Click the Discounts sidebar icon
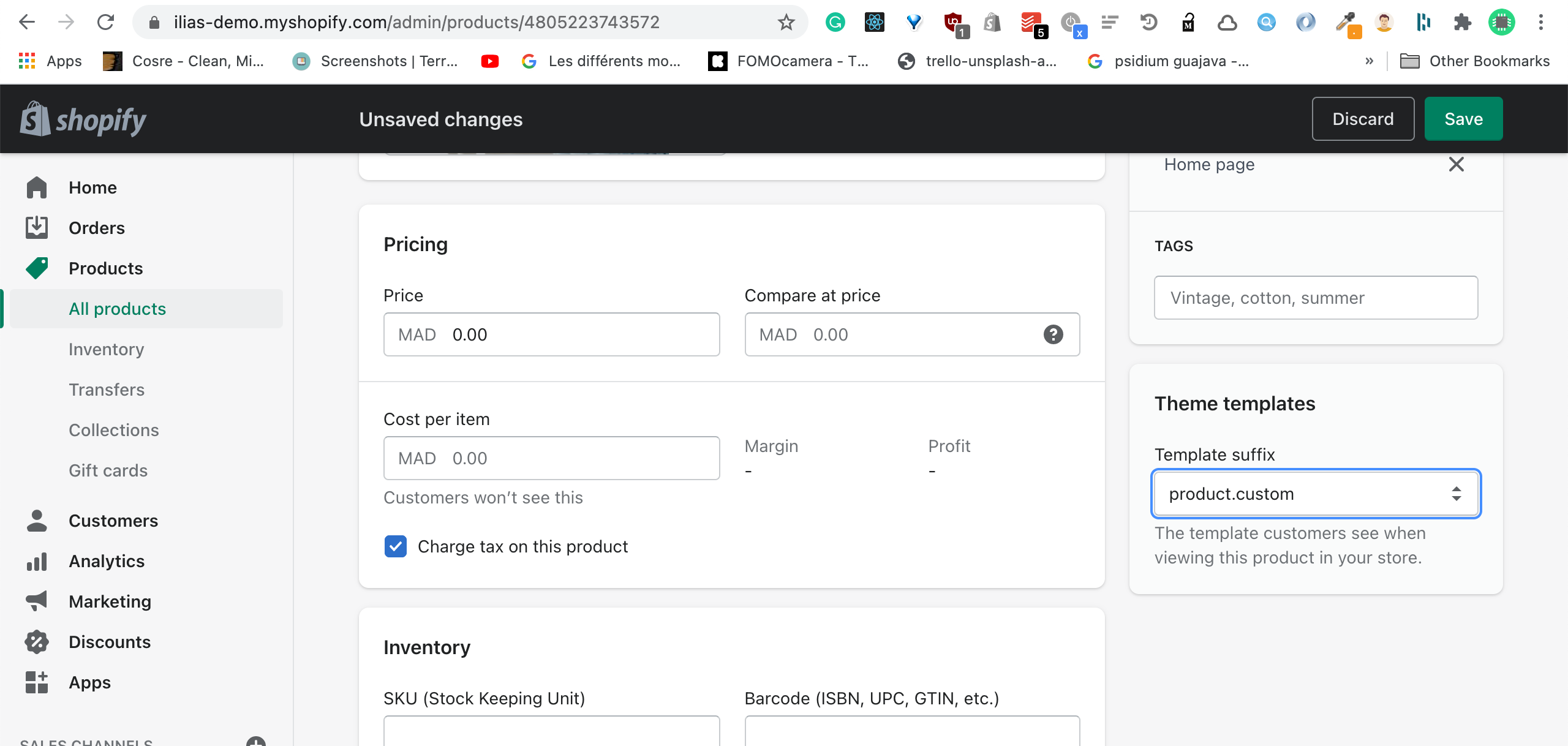The width and height of the screenshot is (1568, 746). click(37, 641)
